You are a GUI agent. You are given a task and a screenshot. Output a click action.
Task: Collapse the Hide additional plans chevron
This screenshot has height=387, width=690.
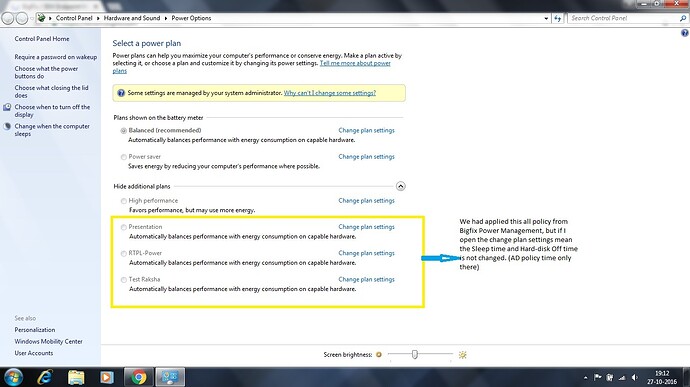click(400, 186)
